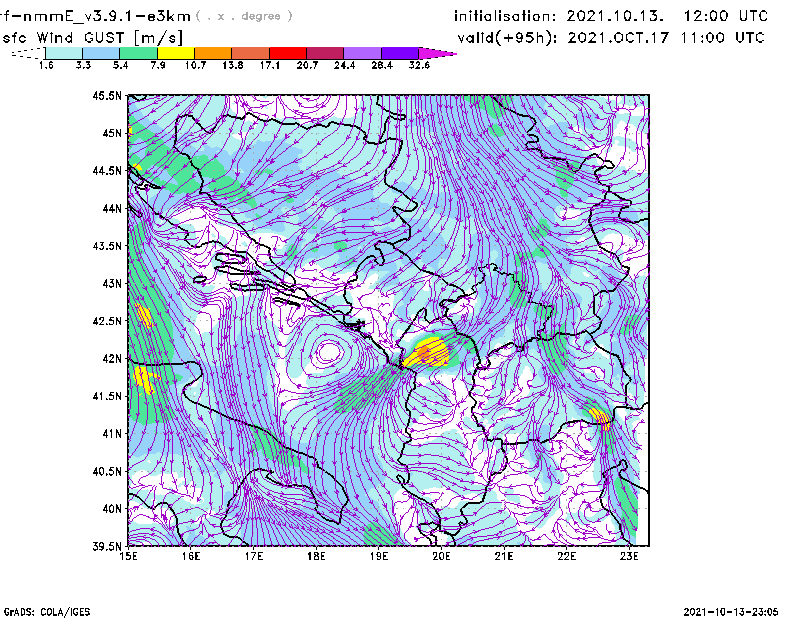The width and height of the screenshot is (800, 618).
Task: Click the "16E" longitude label
Action: pos(191,556)
